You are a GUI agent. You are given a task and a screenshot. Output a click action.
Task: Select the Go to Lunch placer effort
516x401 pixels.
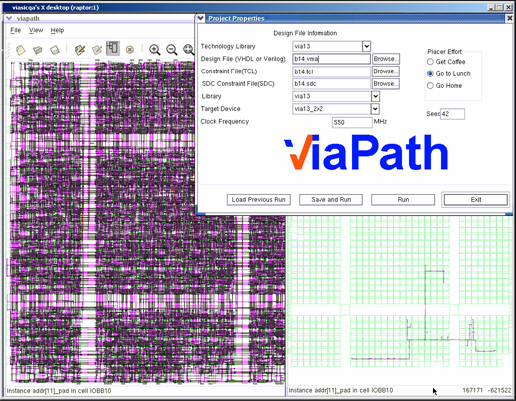click(x=430, y=73)
